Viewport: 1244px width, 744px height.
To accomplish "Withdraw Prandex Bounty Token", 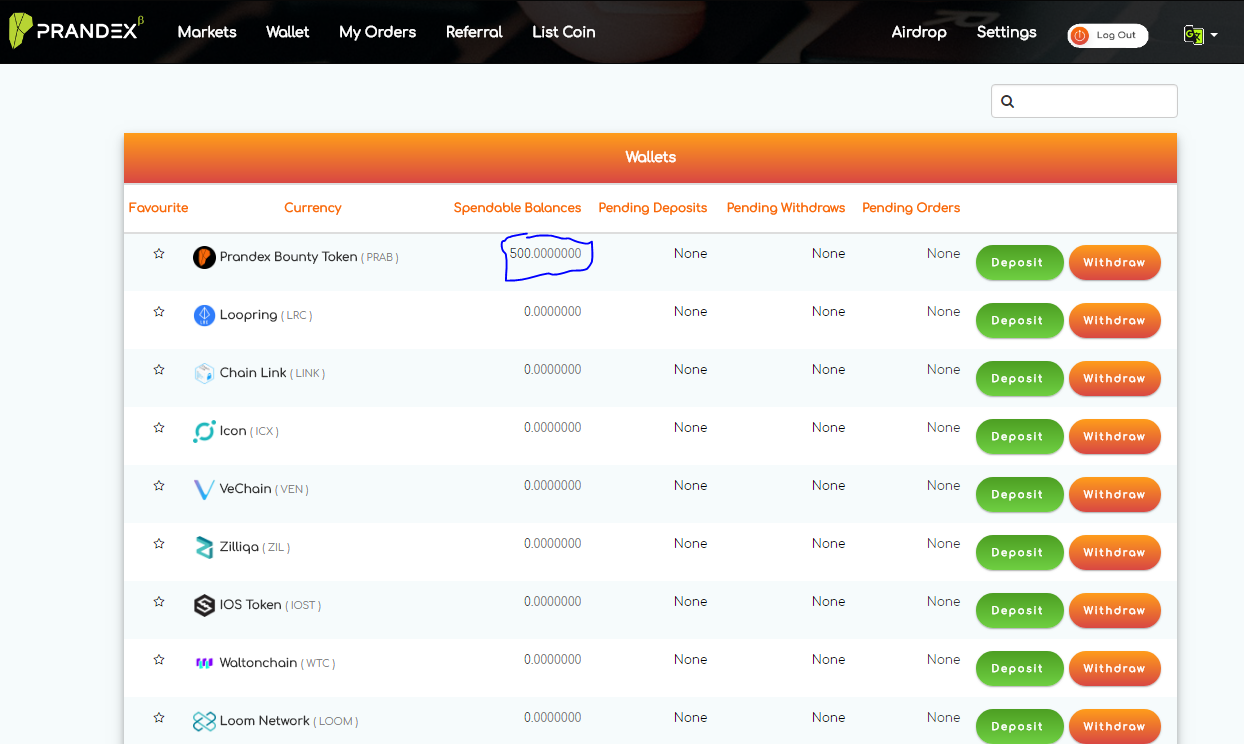I will (x=1115, y=263).
